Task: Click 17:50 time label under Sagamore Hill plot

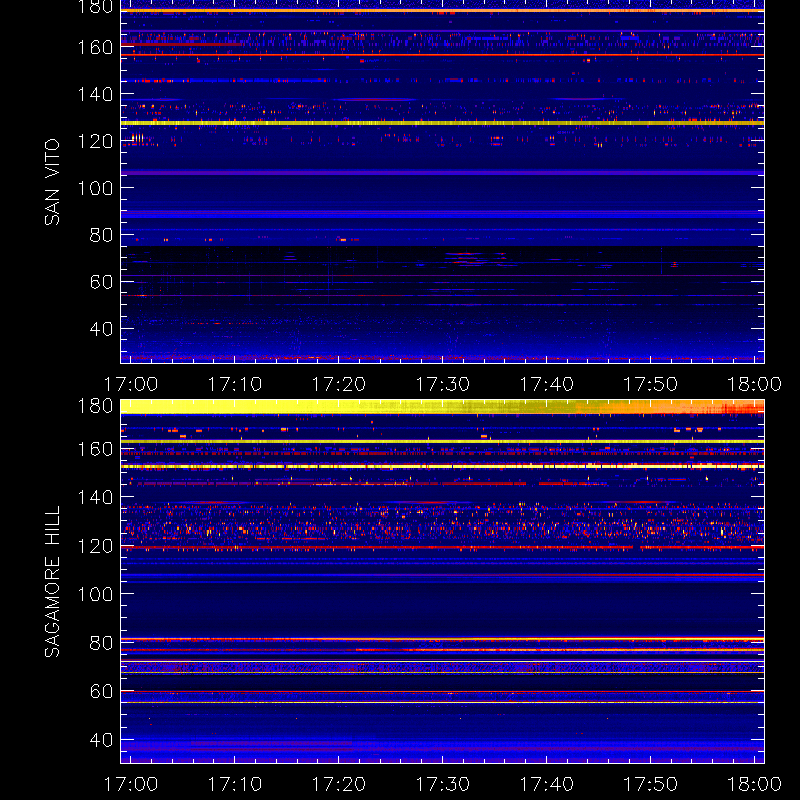Action: click(651, 784)
